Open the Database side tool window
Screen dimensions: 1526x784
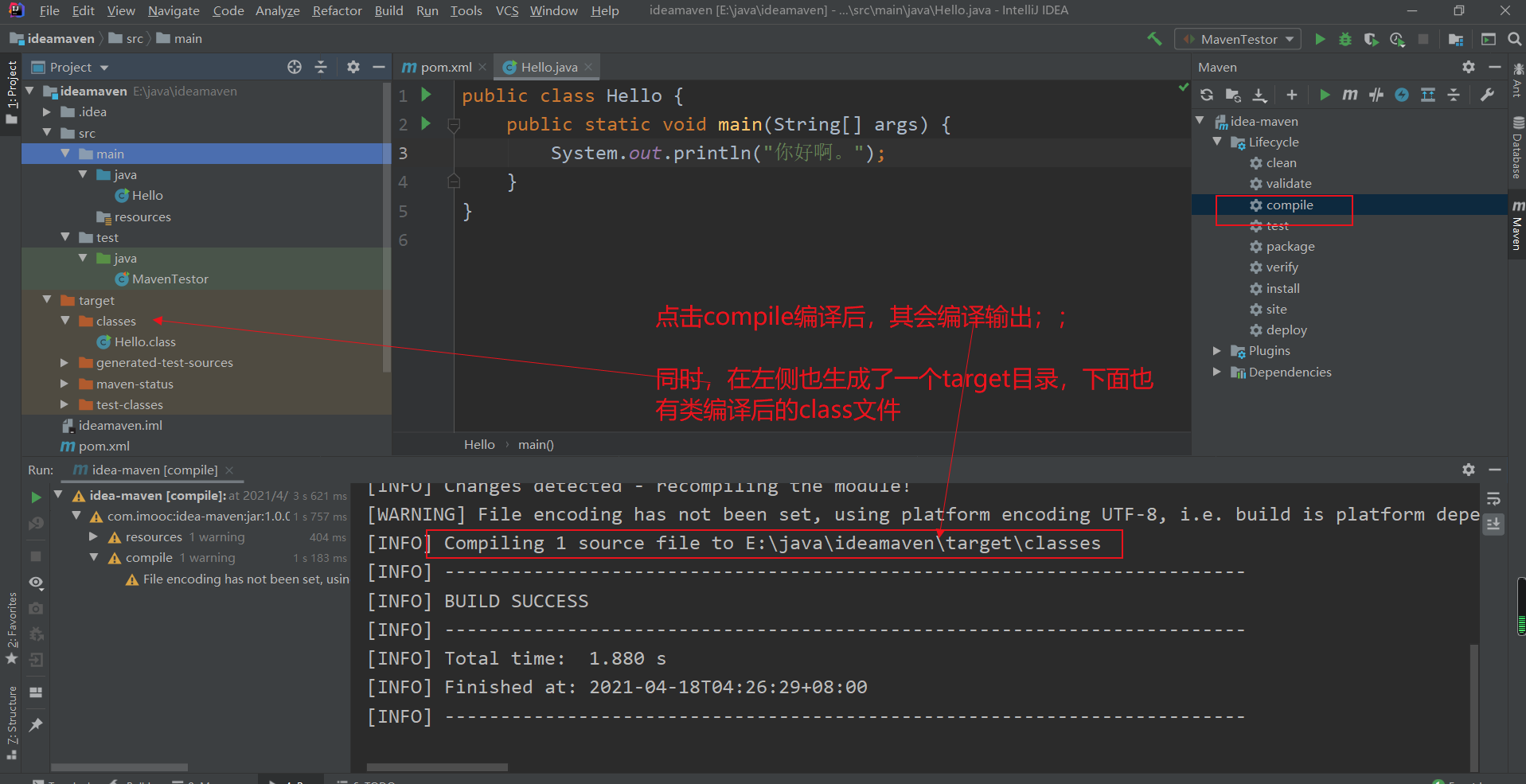1517,149
